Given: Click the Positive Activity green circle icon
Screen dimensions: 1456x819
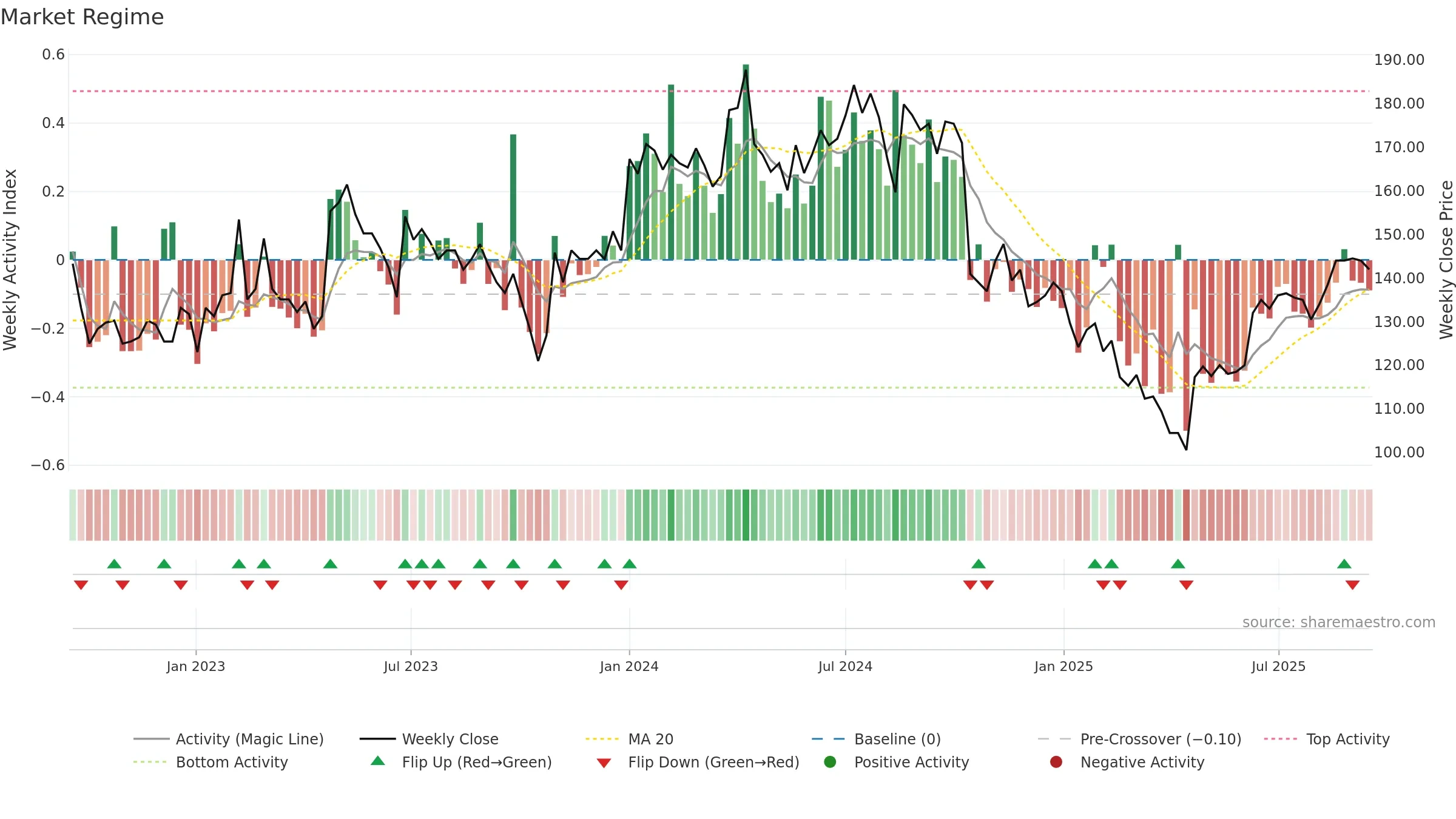Looking at the screenshot, I should point(830,761).
